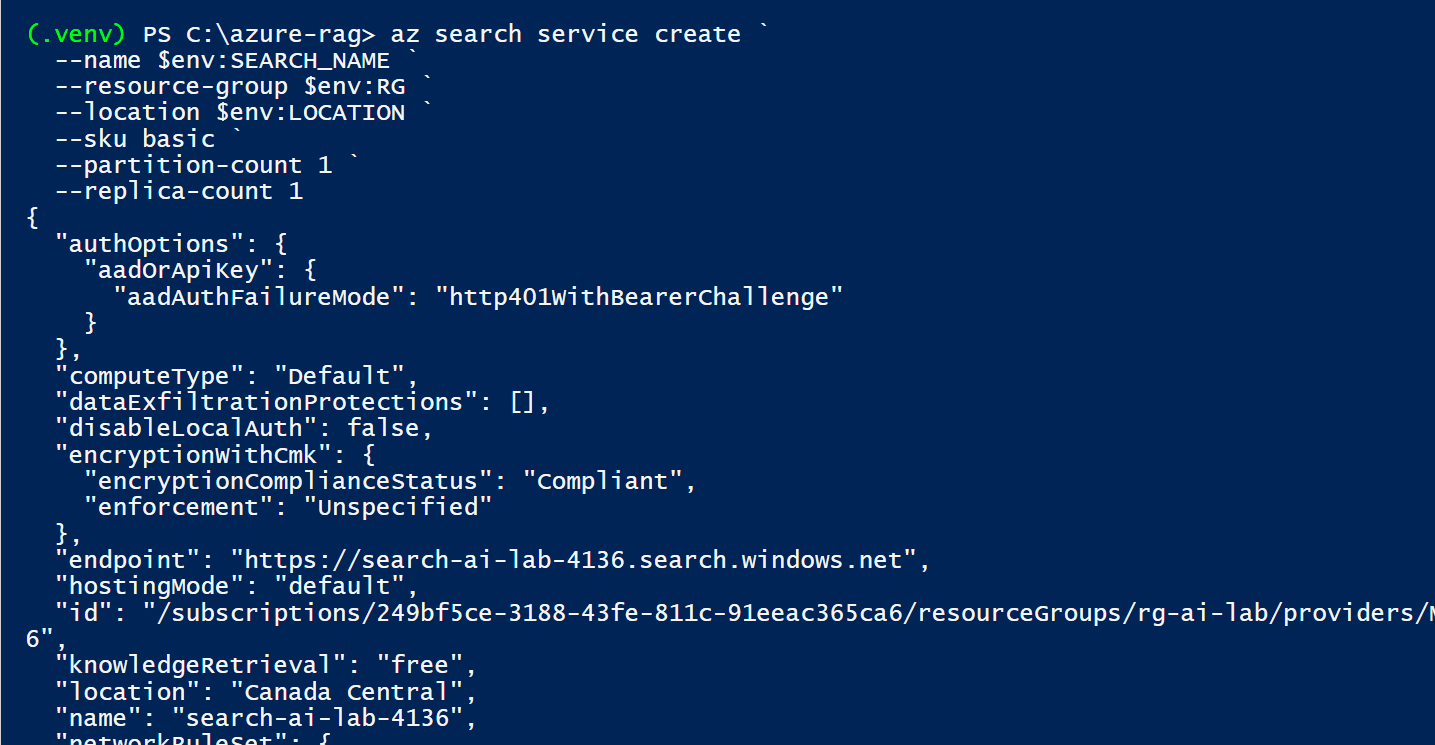Click the az search service create command
The image size is (1435, 745).
point(565,34)
